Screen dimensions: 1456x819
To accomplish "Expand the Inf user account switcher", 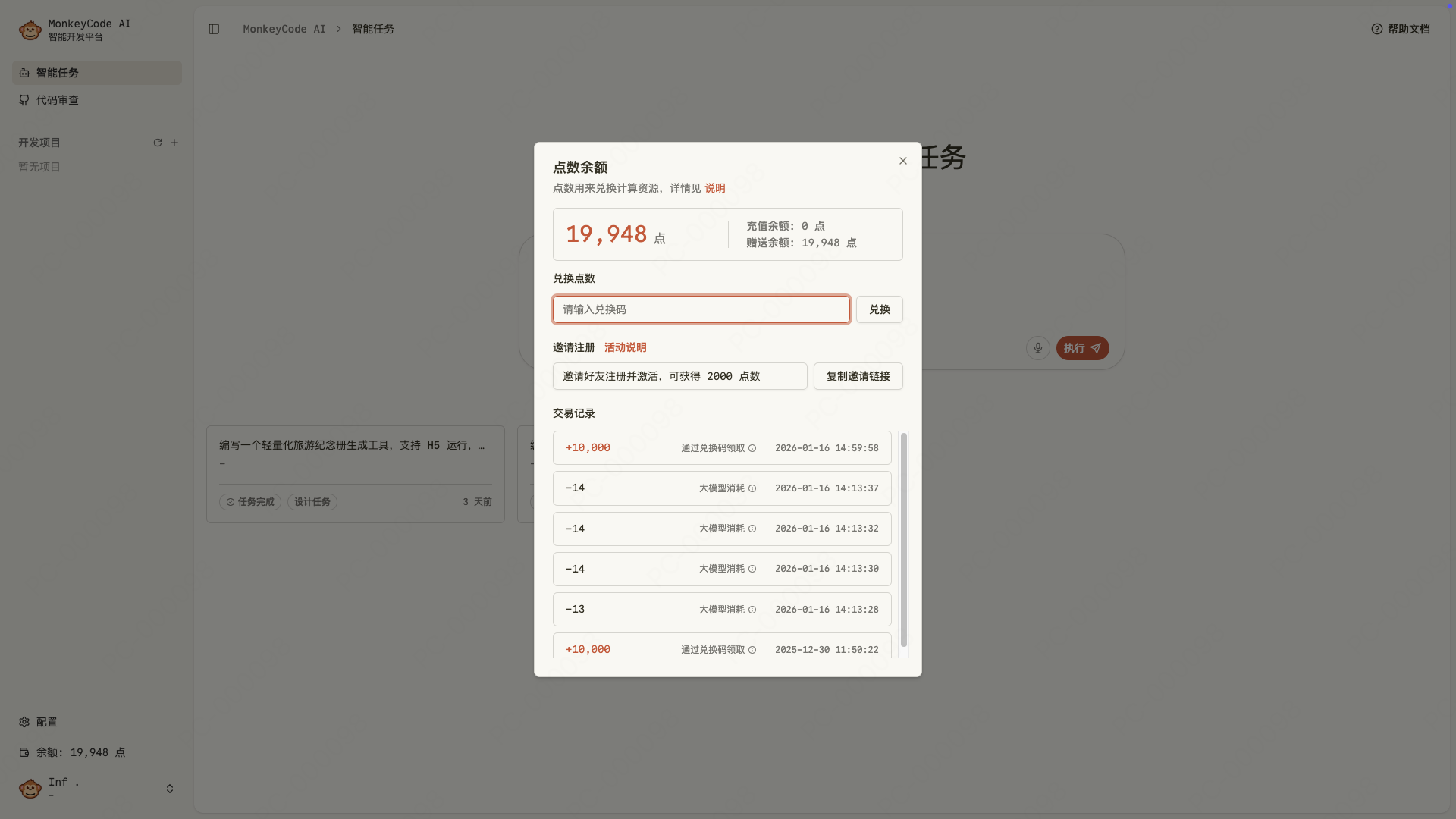I will [170, 789].
